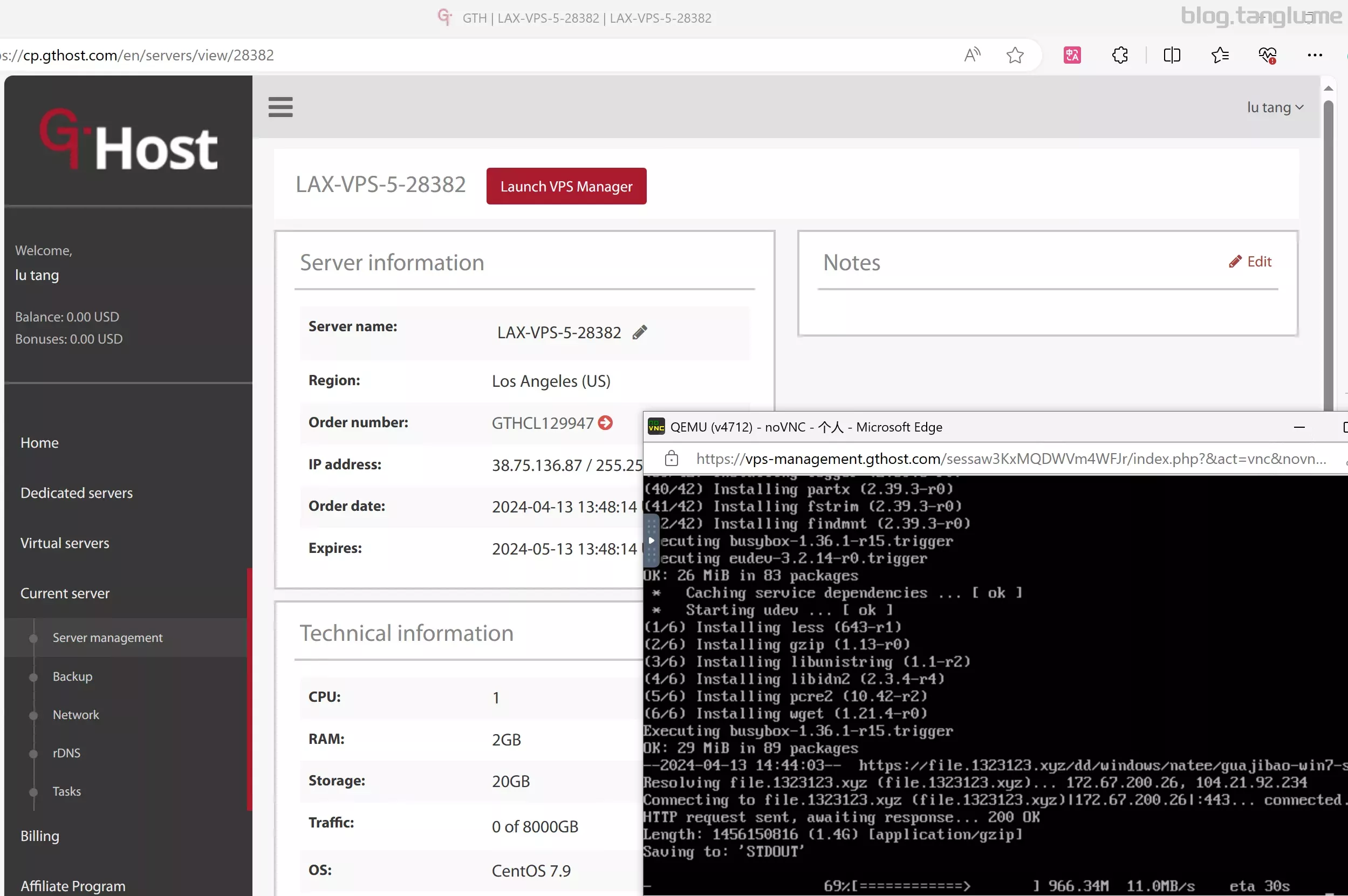This screenshot has width=1348, height=896.
Task: Add this page to favorites with star icon
Action: tap(1014, 56)
